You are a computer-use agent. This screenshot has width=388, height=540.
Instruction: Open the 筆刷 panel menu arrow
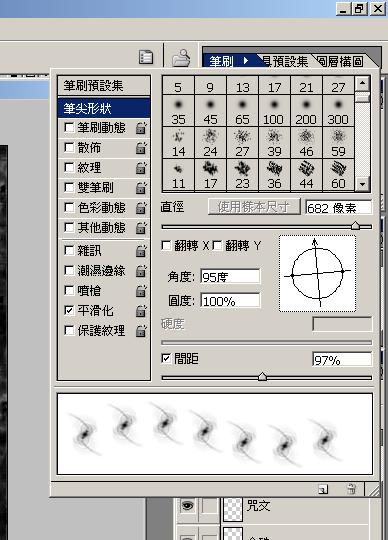245,61
